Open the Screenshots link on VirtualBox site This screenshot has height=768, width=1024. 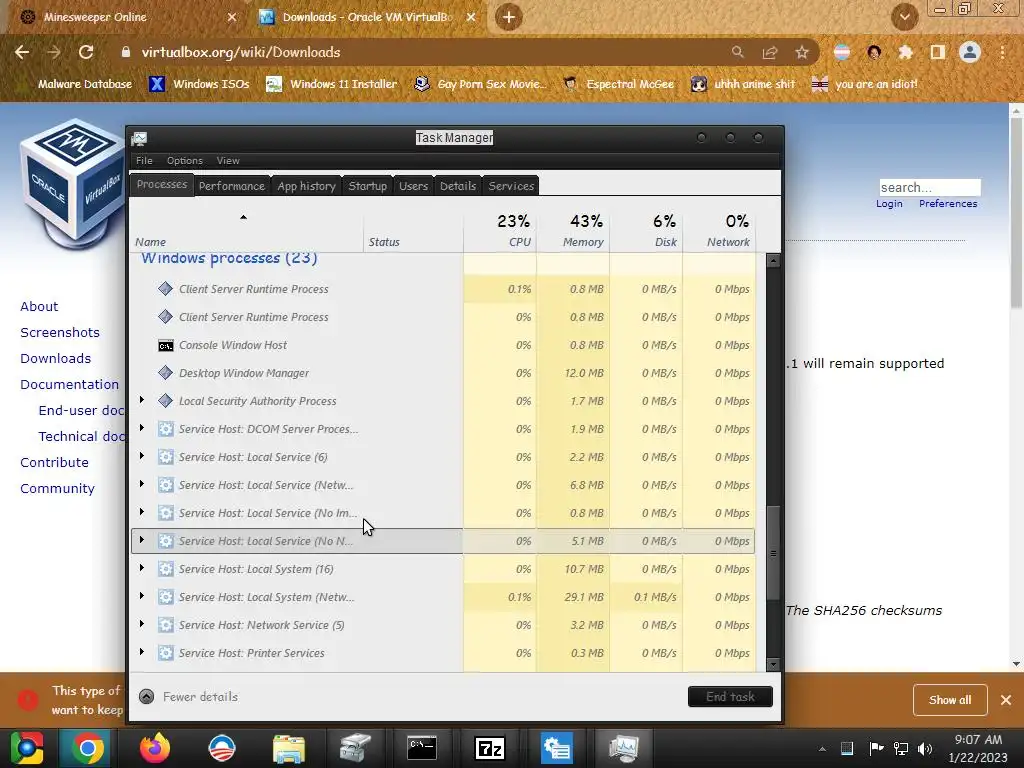pyautogui.click(x=60, y=332)
